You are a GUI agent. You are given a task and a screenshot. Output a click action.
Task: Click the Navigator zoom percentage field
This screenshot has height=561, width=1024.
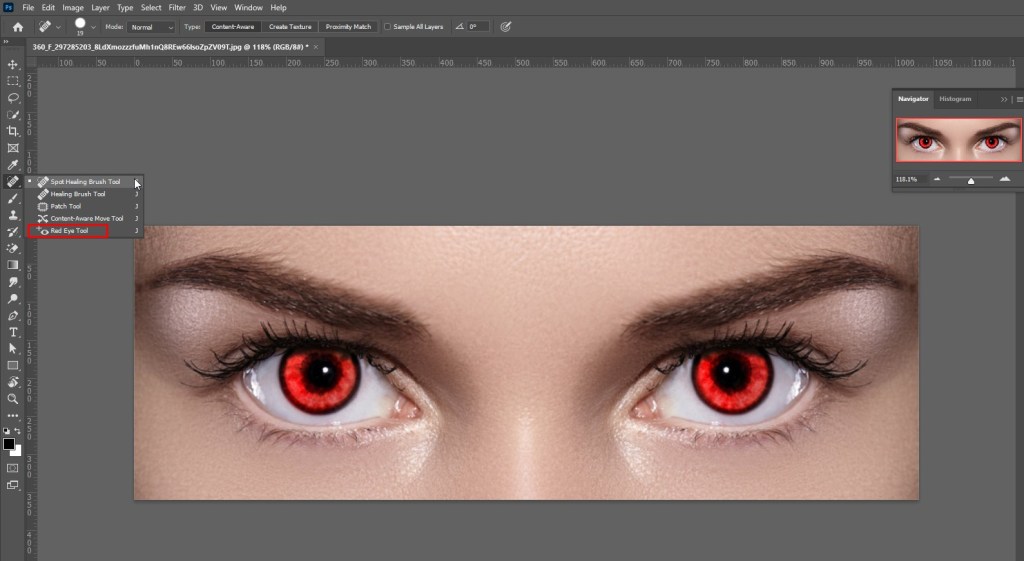coord(907,179)
